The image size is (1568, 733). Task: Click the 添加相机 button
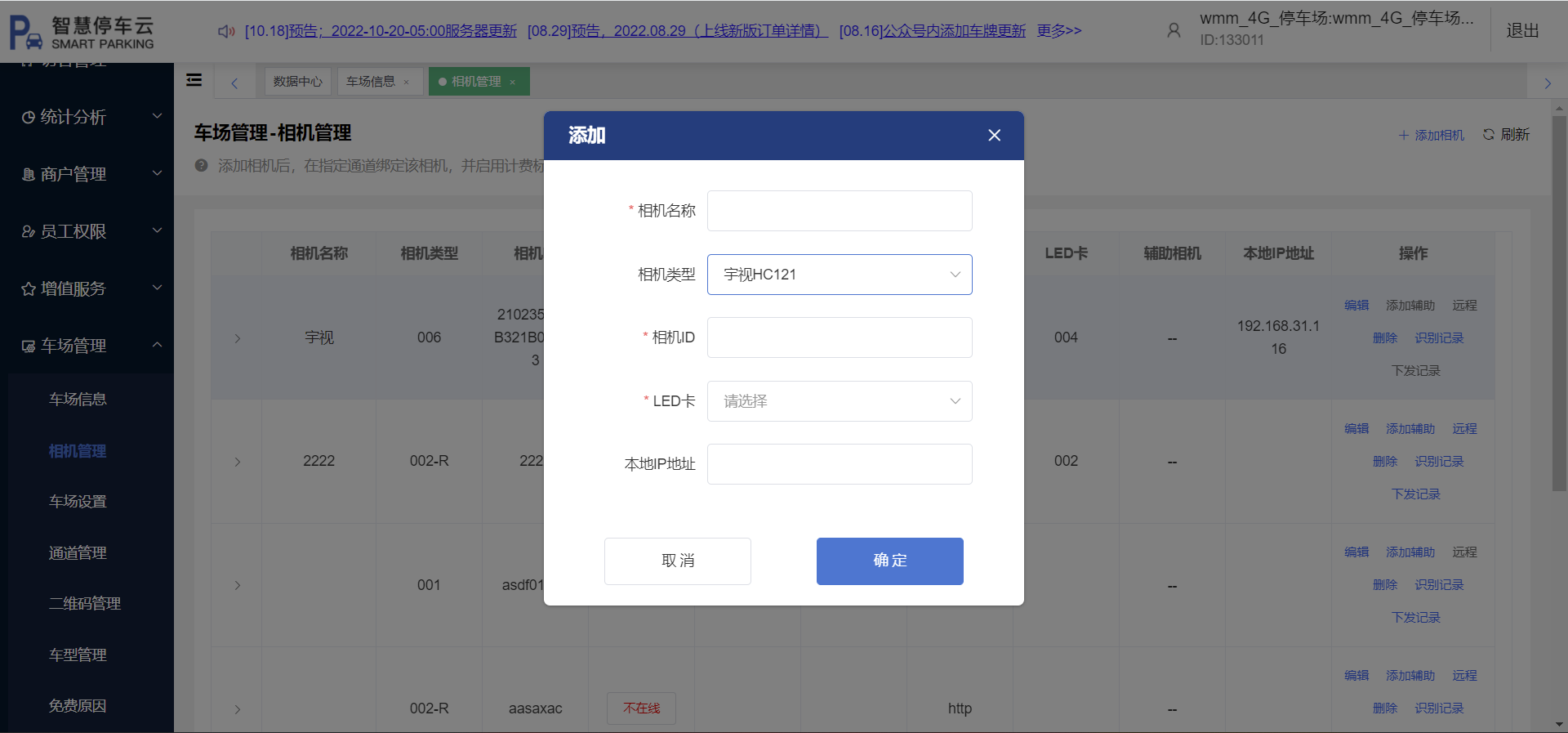coord(1431,135)
